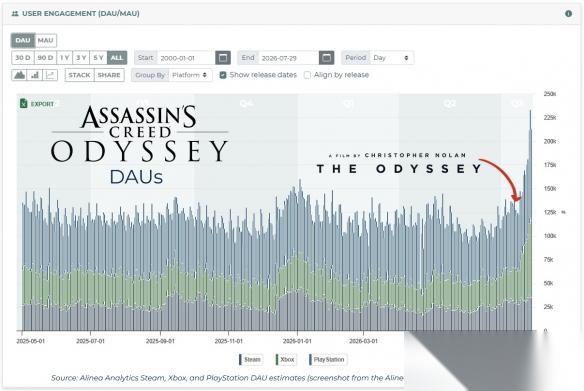The height and width of the screenshot is (391, 584).
Task: Select the line chart type icon
Action: tap(50, 75)
